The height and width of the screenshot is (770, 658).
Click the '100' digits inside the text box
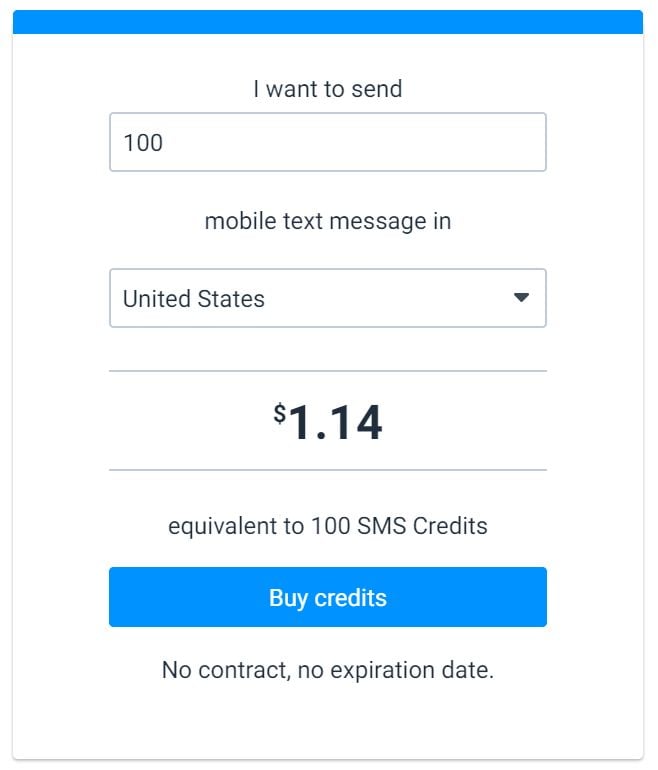point(143,143)
